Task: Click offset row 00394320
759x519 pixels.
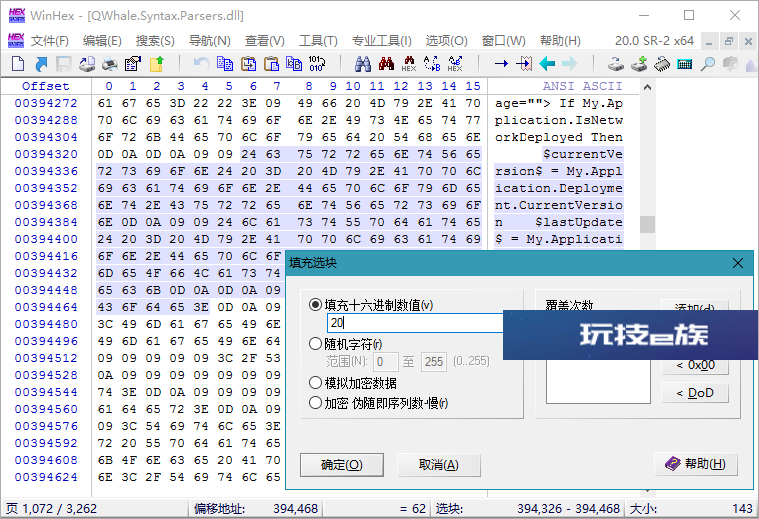Action: pyautogui.click(x=46, y=154)
